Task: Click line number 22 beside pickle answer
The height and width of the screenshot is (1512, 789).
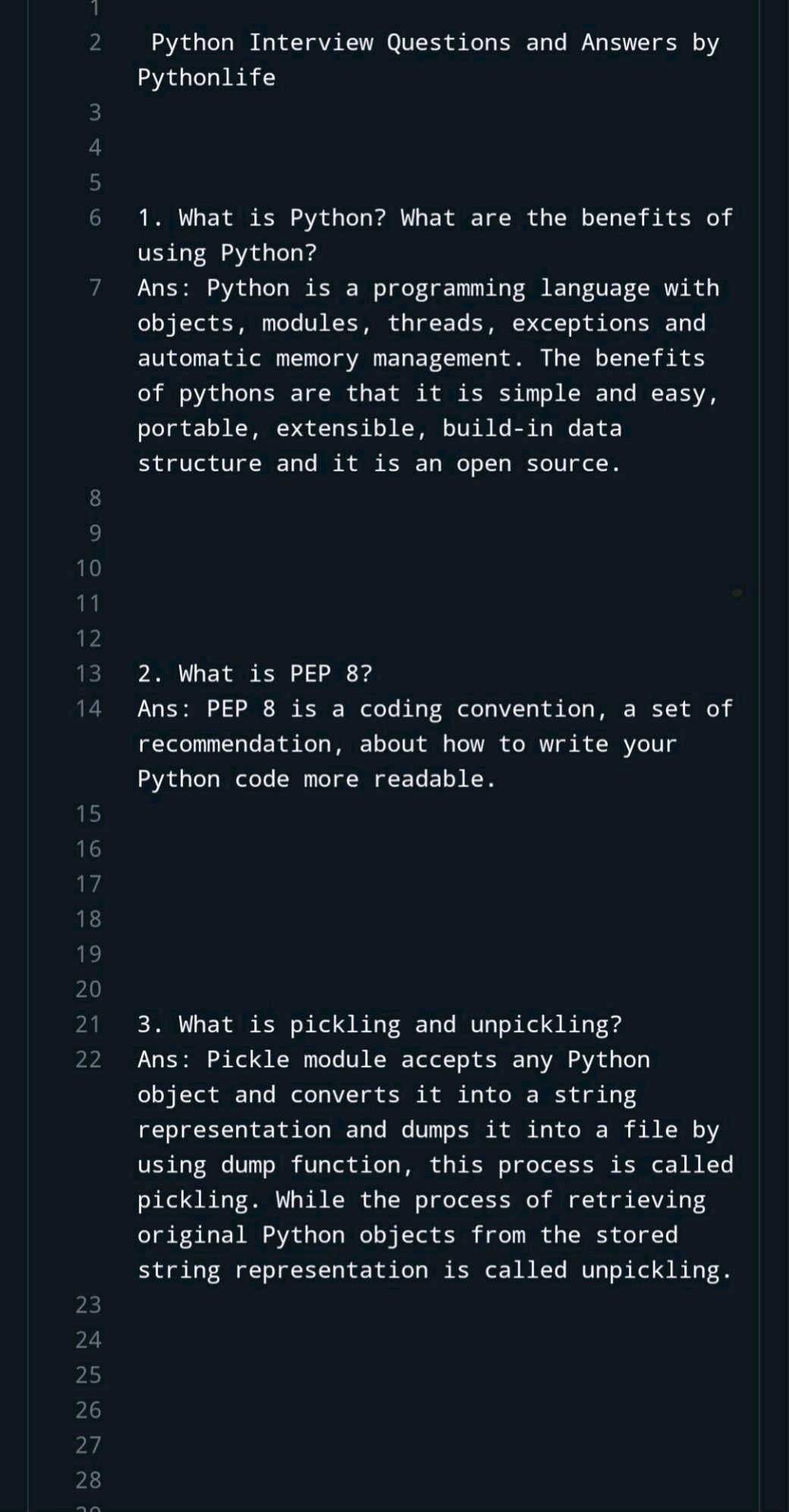Action: [88, 1059]
